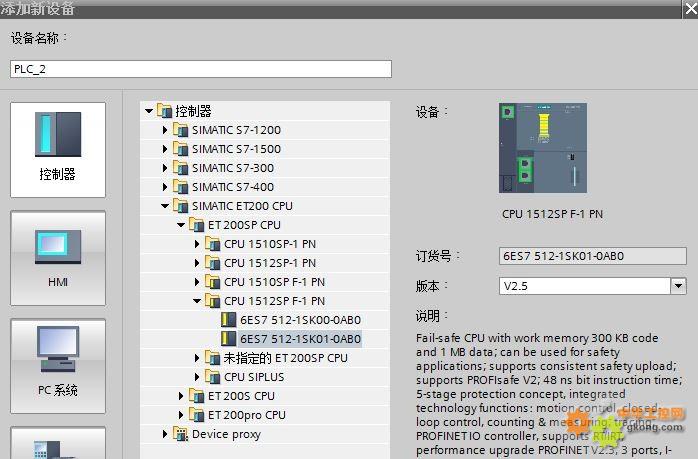This screenshot has width=698, height=459.
Task: Click the ET 200SP CPU folder icon
Action: pos(196,225)
